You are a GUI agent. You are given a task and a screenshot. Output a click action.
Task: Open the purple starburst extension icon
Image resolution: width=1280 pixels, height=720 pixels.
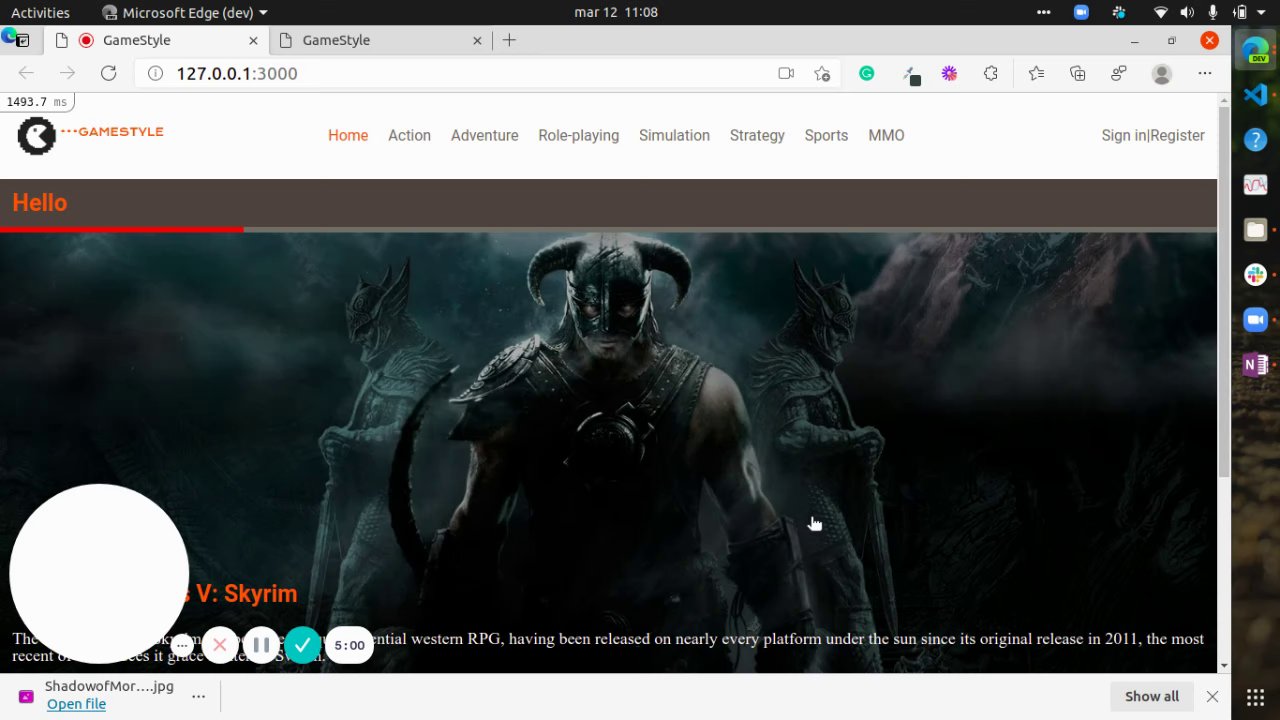click(x=949, y=73)
